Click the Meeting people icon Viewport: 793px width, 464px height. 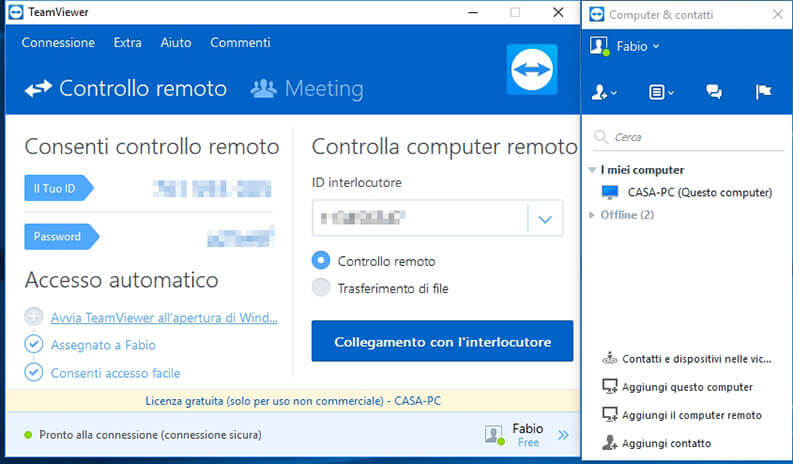(x=263, y=89)
